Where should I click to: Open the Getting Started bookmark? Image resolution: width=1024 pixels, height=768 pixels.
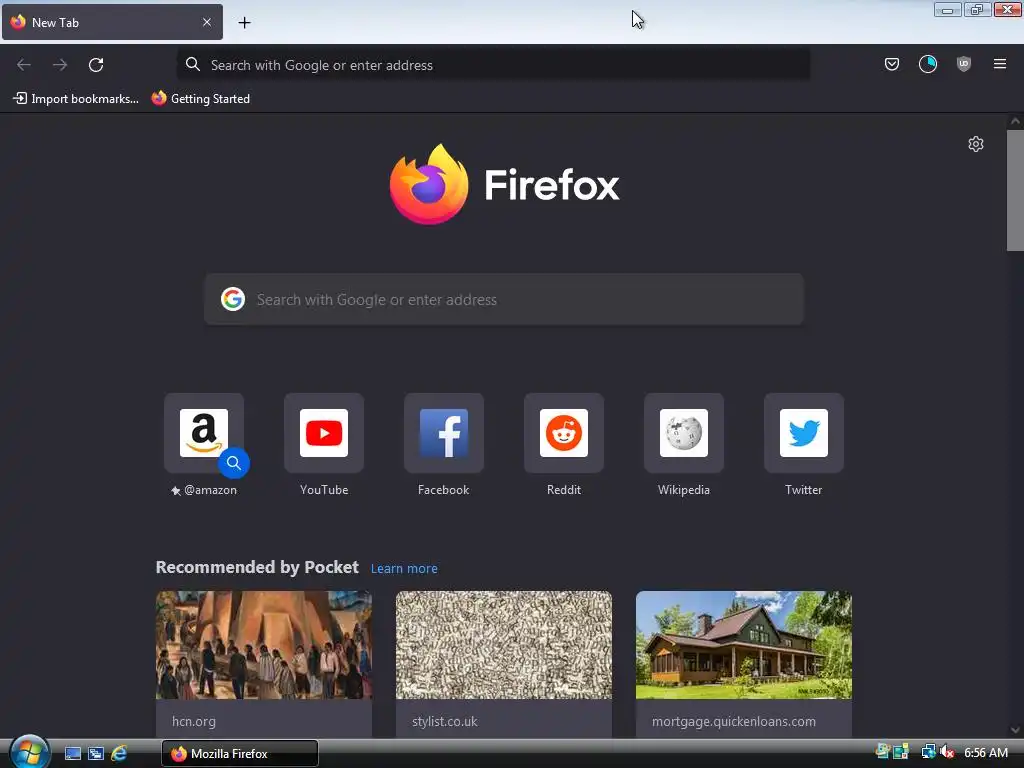tap(200, 99)
